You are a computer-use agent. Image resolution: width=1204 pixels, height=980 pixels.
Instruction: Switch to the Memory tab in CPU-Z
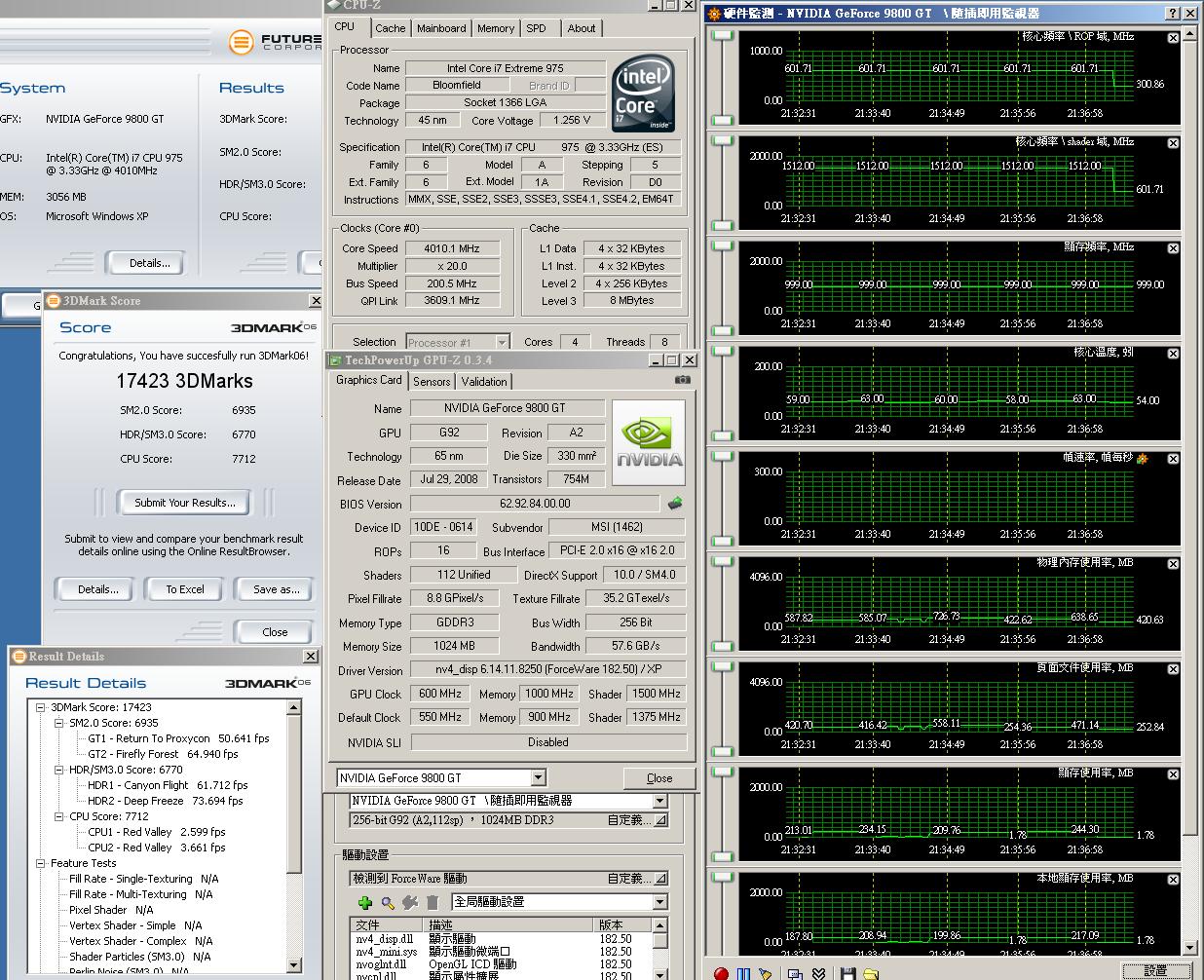(x=496, y=28)
